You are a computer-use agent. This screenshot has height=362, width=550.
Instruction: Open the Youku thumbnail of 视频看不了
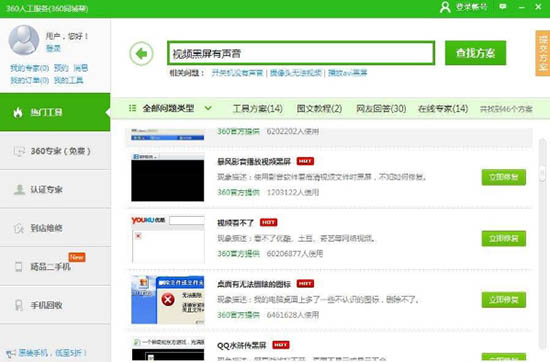(x=168, y=239)
